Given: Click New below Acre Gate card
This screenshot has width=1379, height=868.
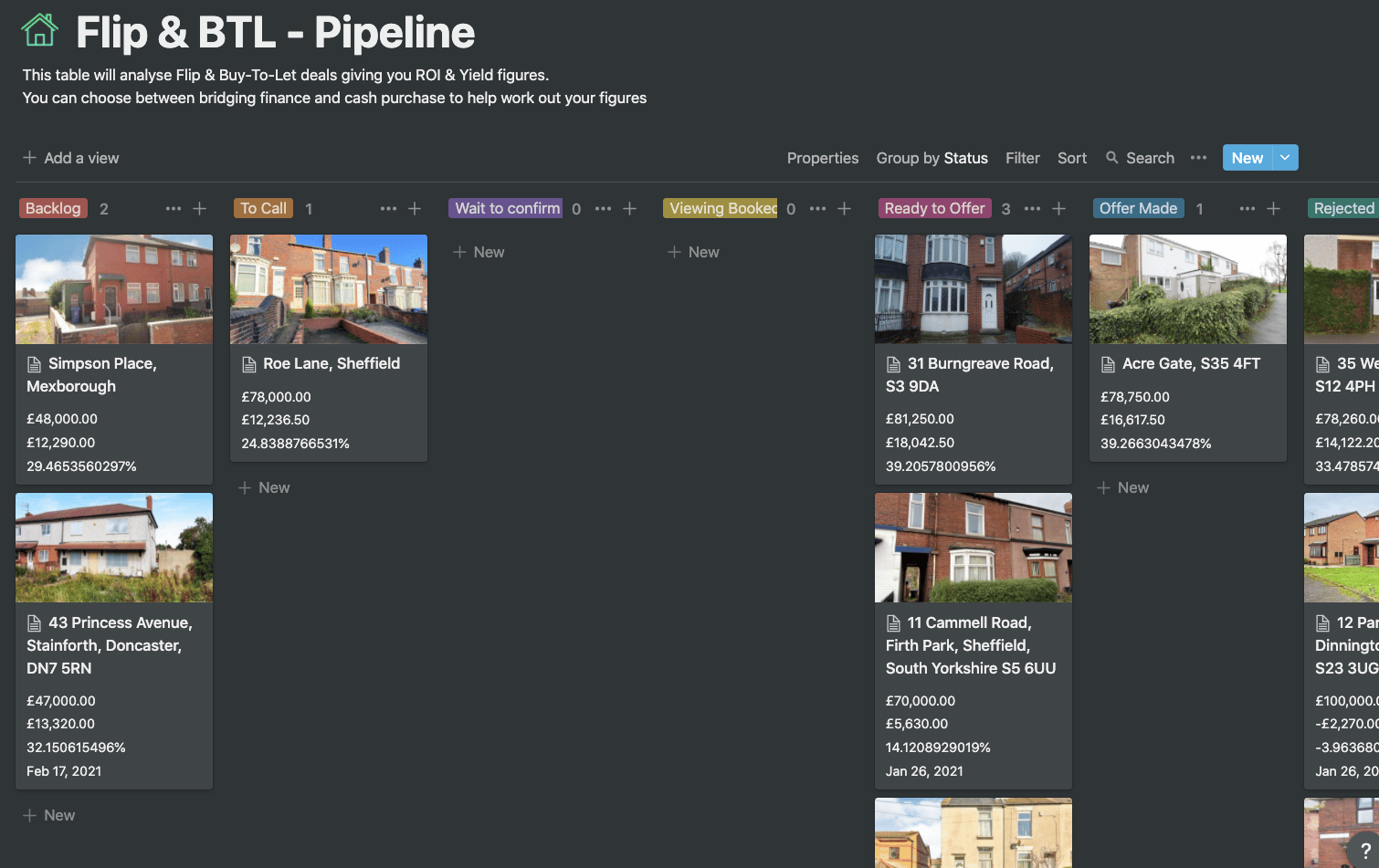Looking at the screenshot, I should tap(1123, 487).
